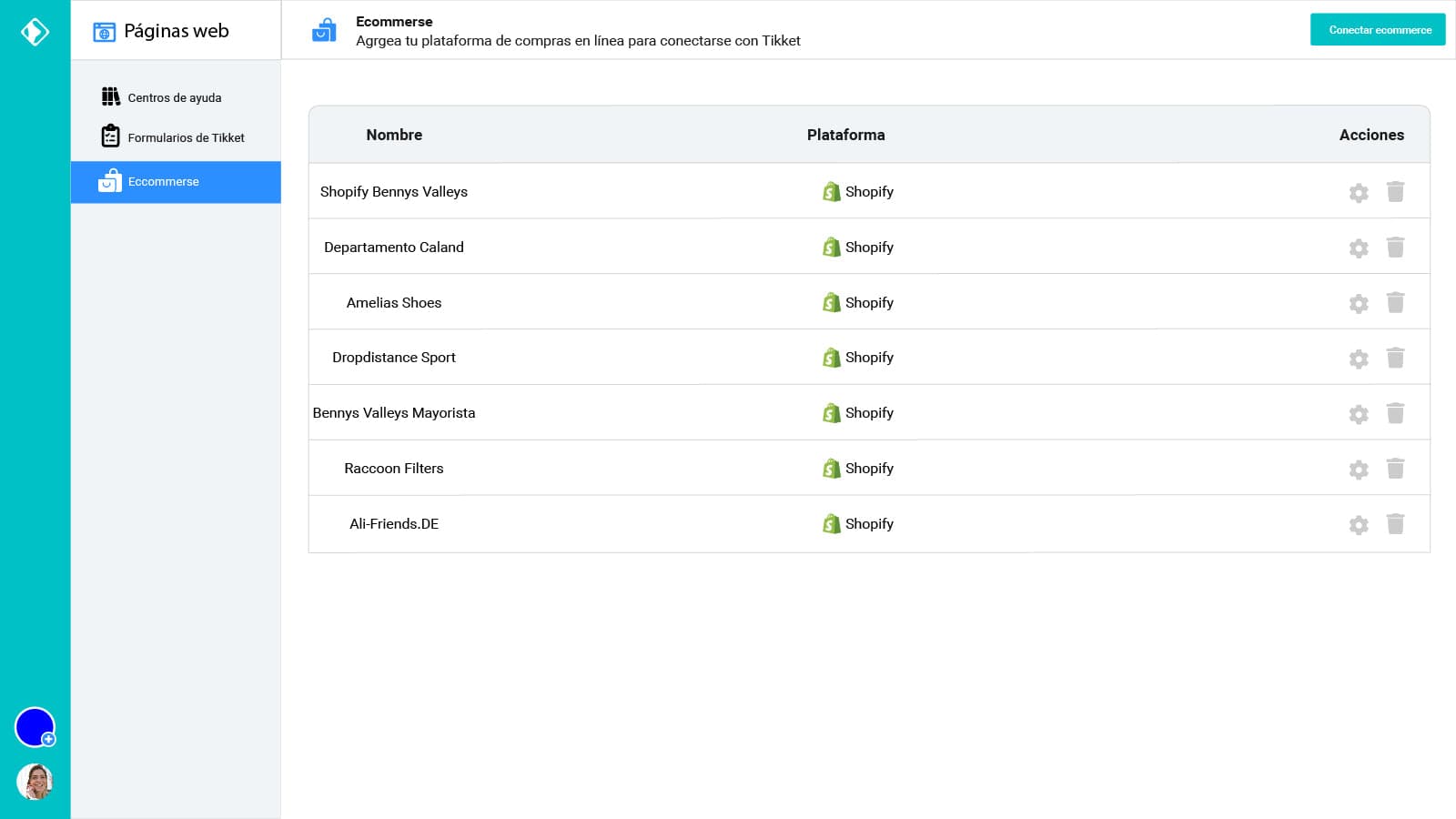Click the blue circle add-account icon

[35, 727]
